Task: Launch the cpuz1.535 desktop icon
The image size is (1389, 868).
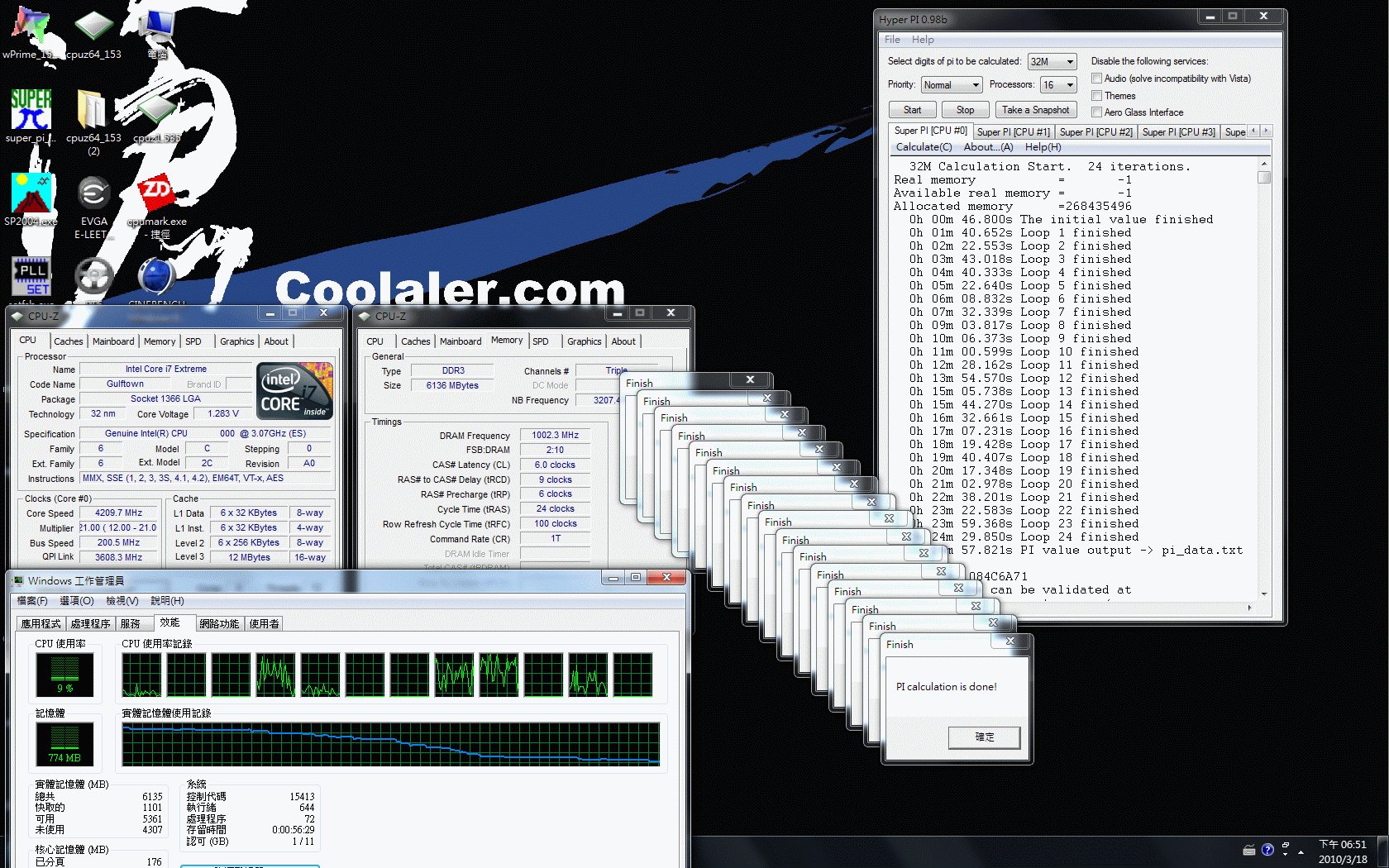Action: [x=156, y=116]
